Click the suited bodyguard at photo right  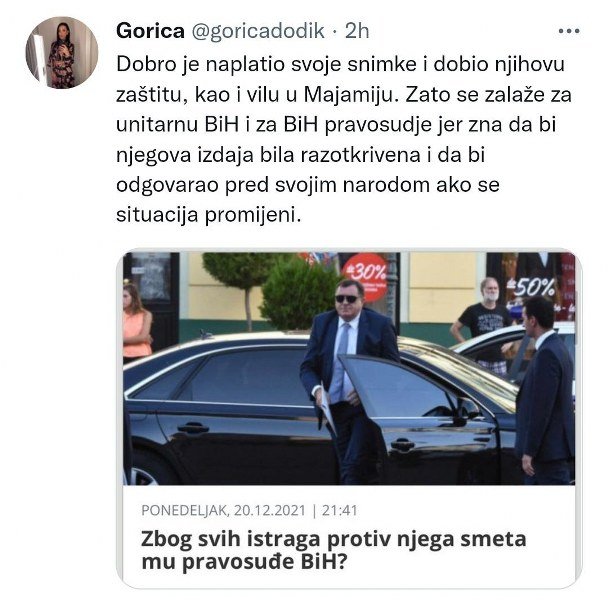[x=546, y=390]
